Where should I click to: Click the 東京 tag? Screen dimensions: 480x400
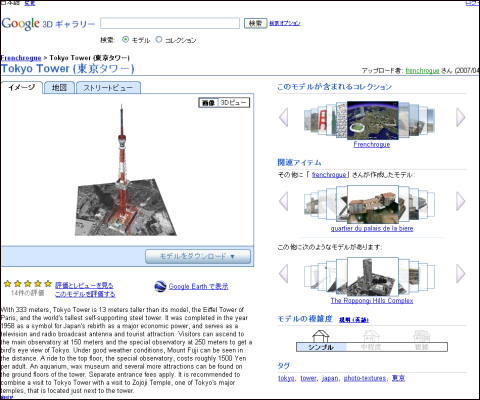(398, 378)
